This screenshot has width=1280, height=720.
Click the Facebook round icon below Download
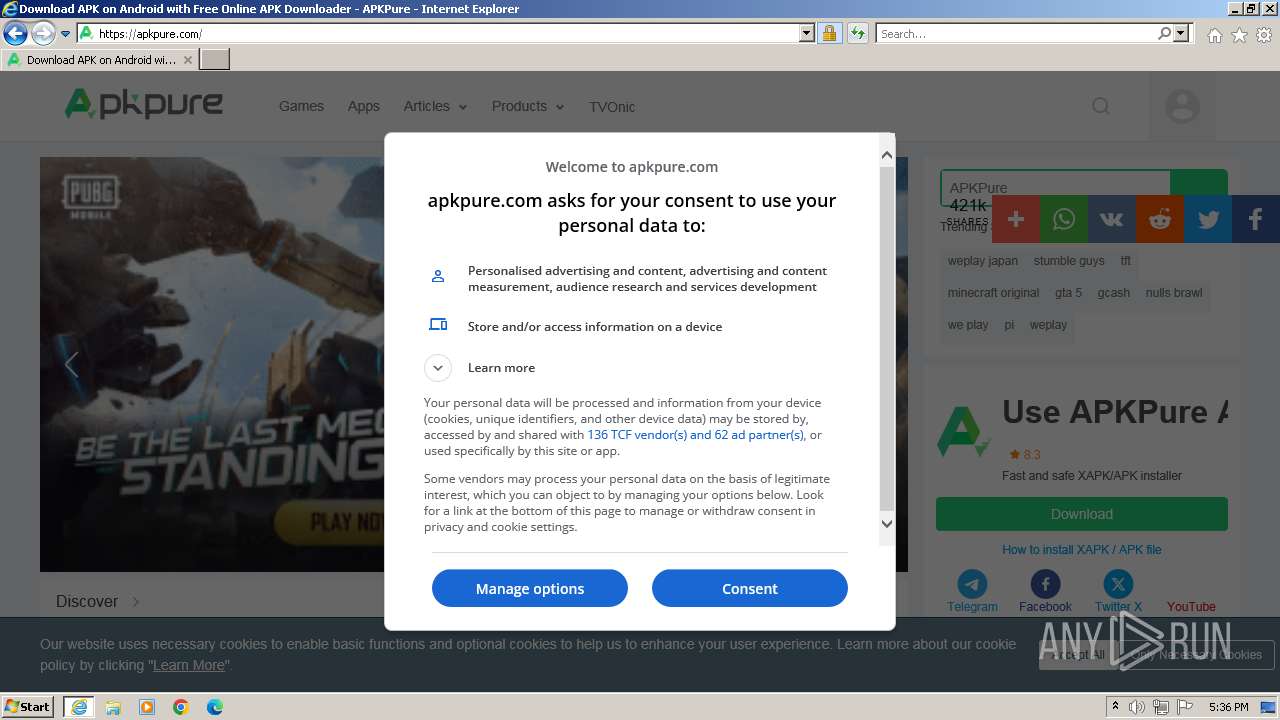tap(1045, 584)
